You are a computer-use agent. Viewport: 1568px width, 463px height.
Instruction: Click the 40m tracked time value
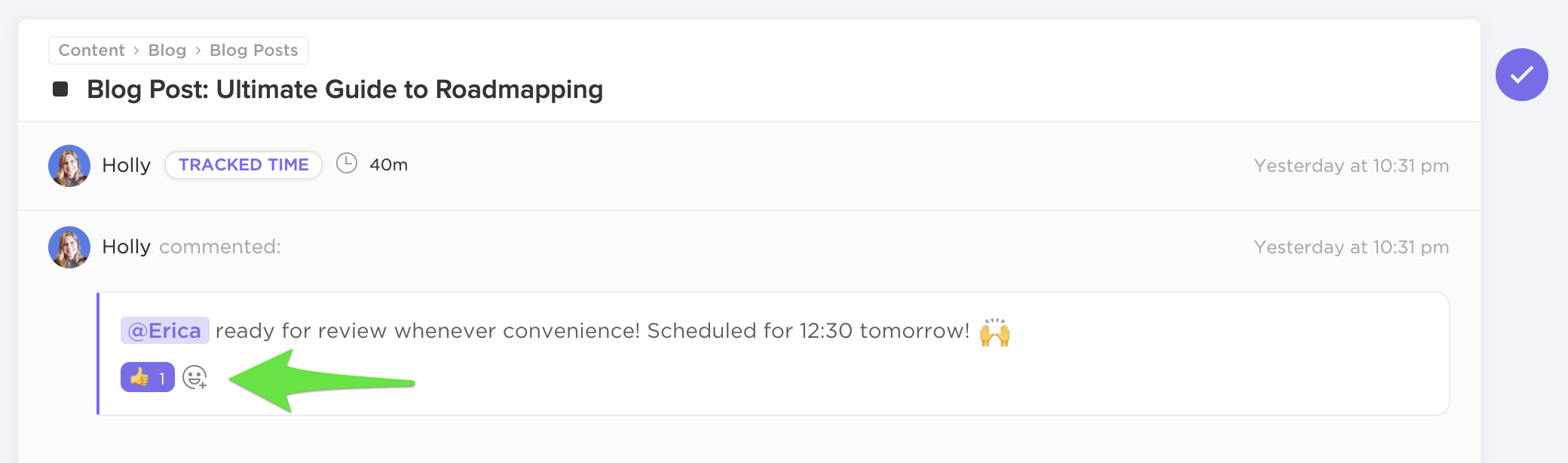pos(388,164)
